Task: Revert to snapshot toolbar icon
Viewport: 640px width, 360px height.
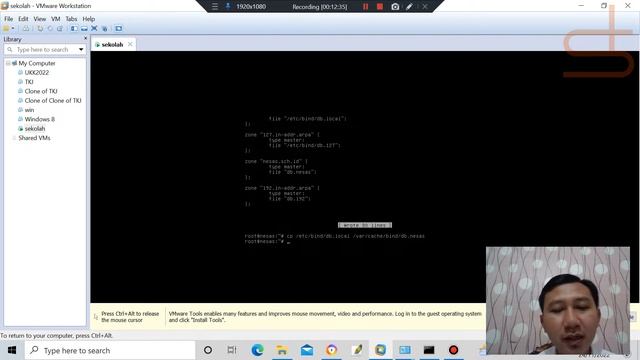Action: (50, 29)
